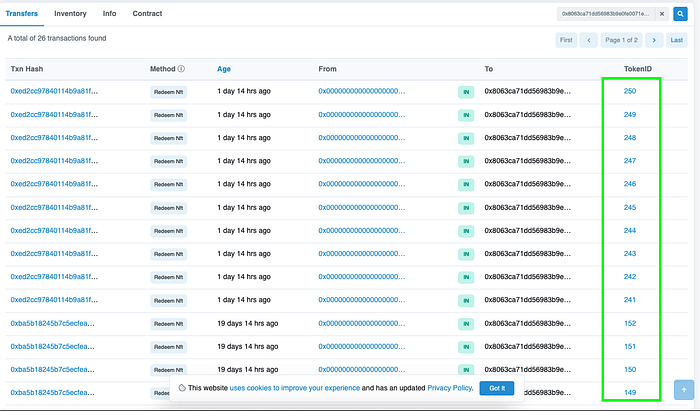This screenshot has height=411, width=700.
Task: Click the Method info circle icon
Action: coord(181,69)
